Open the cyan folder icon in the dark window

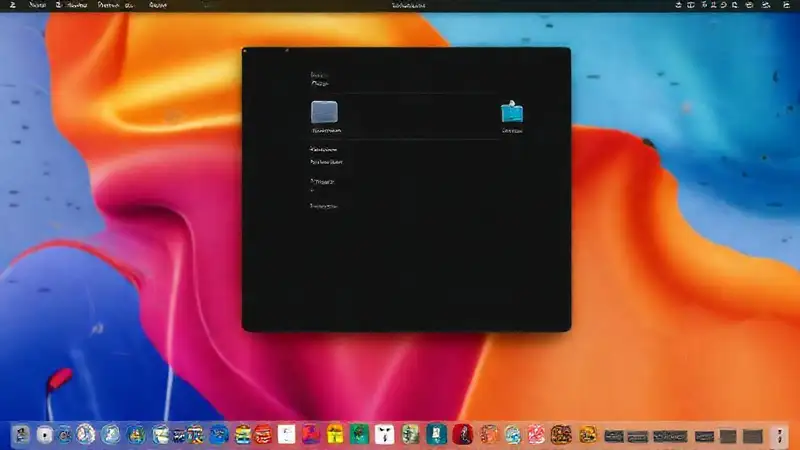click(512, 112)
